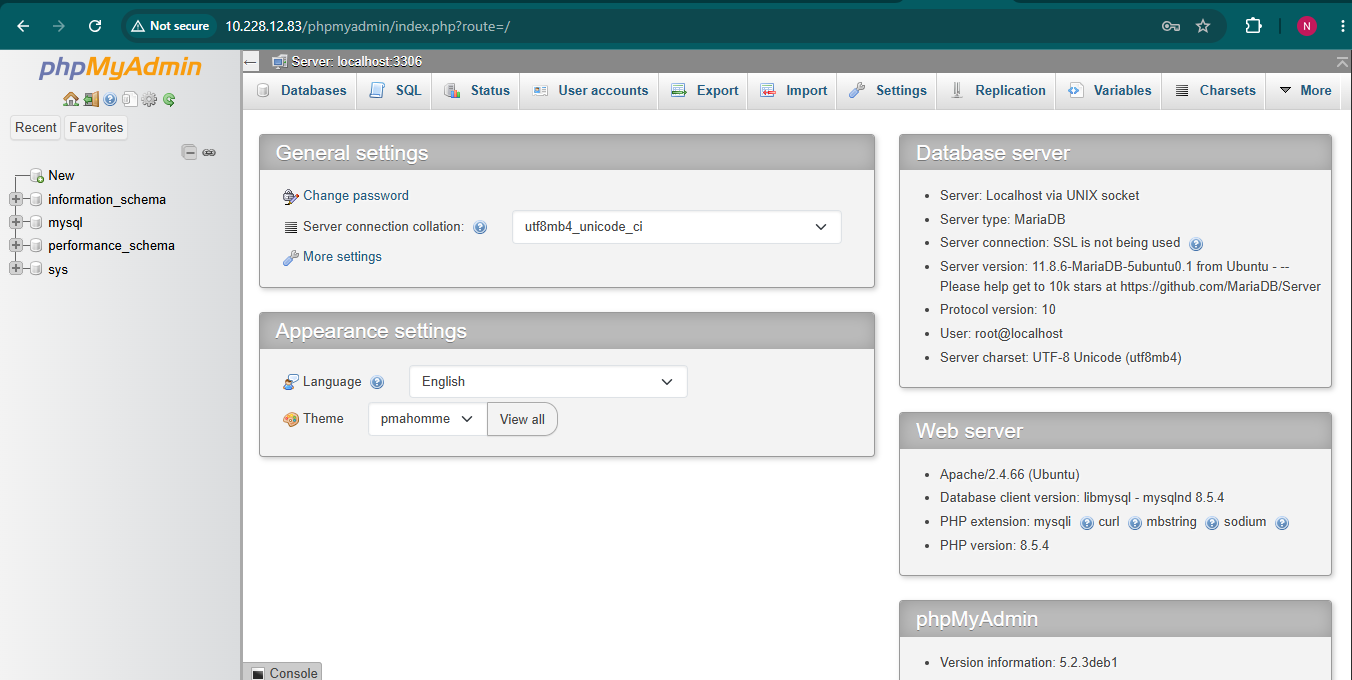Click the Change password link
1352x680 pixels.
pos(356,196)
